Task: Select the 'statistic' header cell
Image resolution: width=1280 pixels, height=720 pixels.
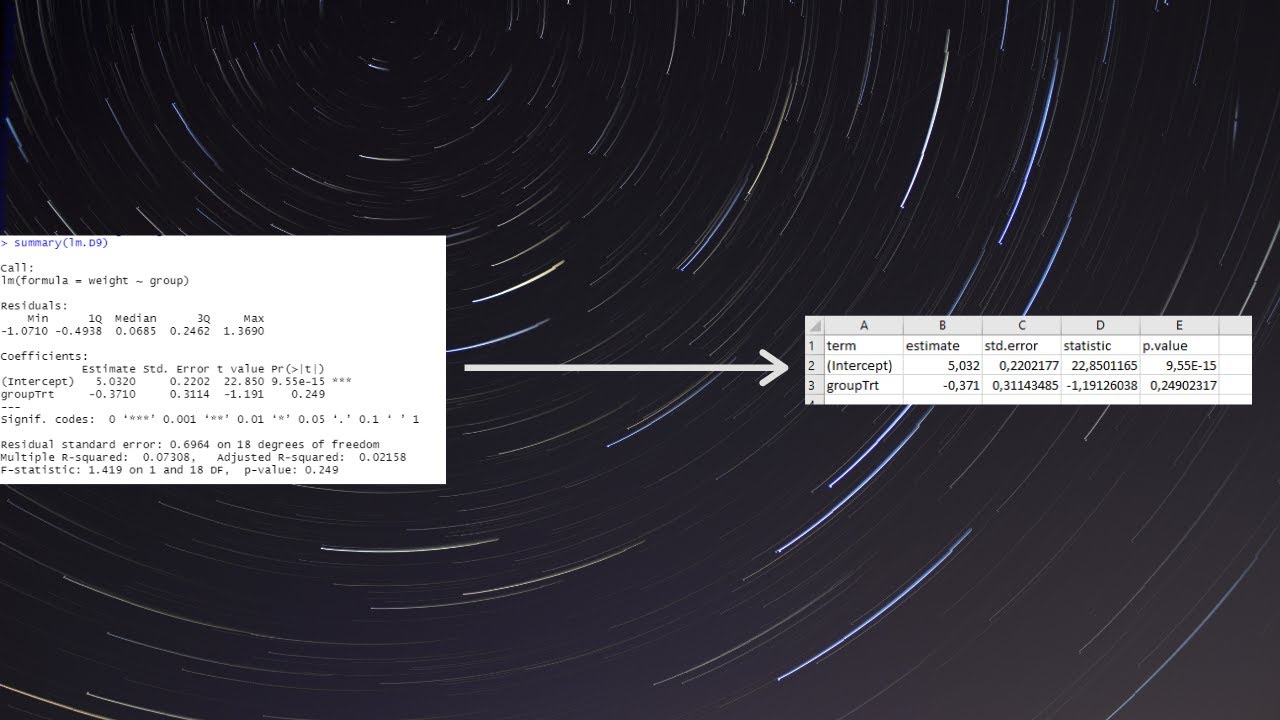Action: point(1100,345)
